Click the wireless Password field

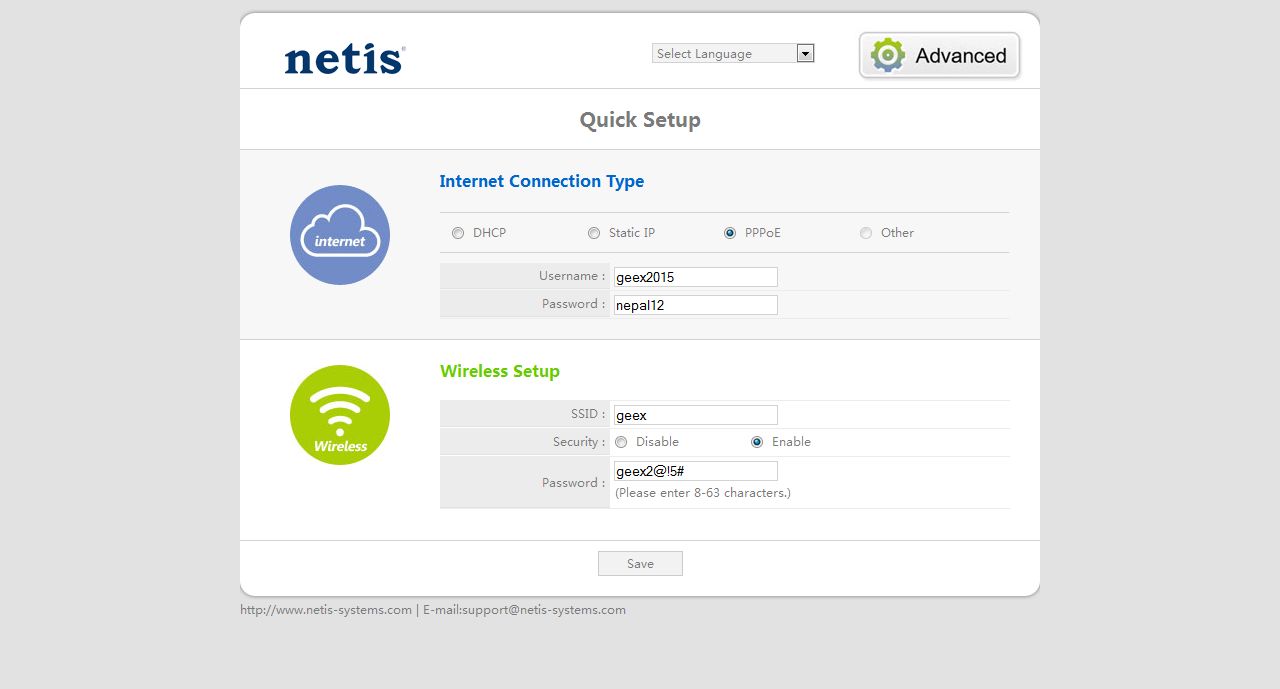(x=695, y=471)
